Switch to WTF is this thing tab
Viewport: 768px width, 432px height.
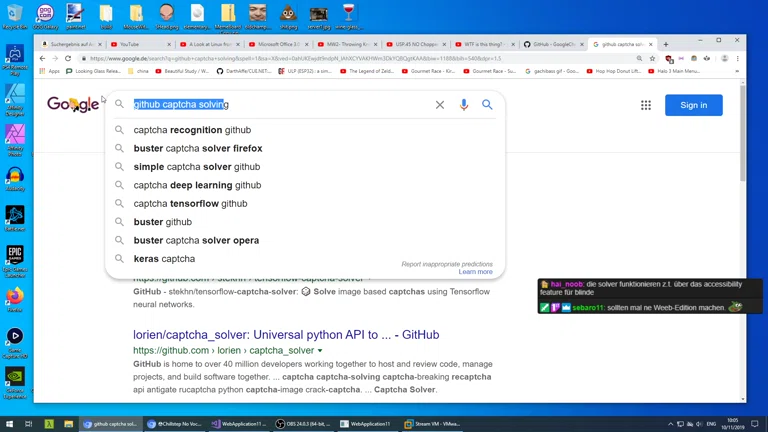pos(485,44)
